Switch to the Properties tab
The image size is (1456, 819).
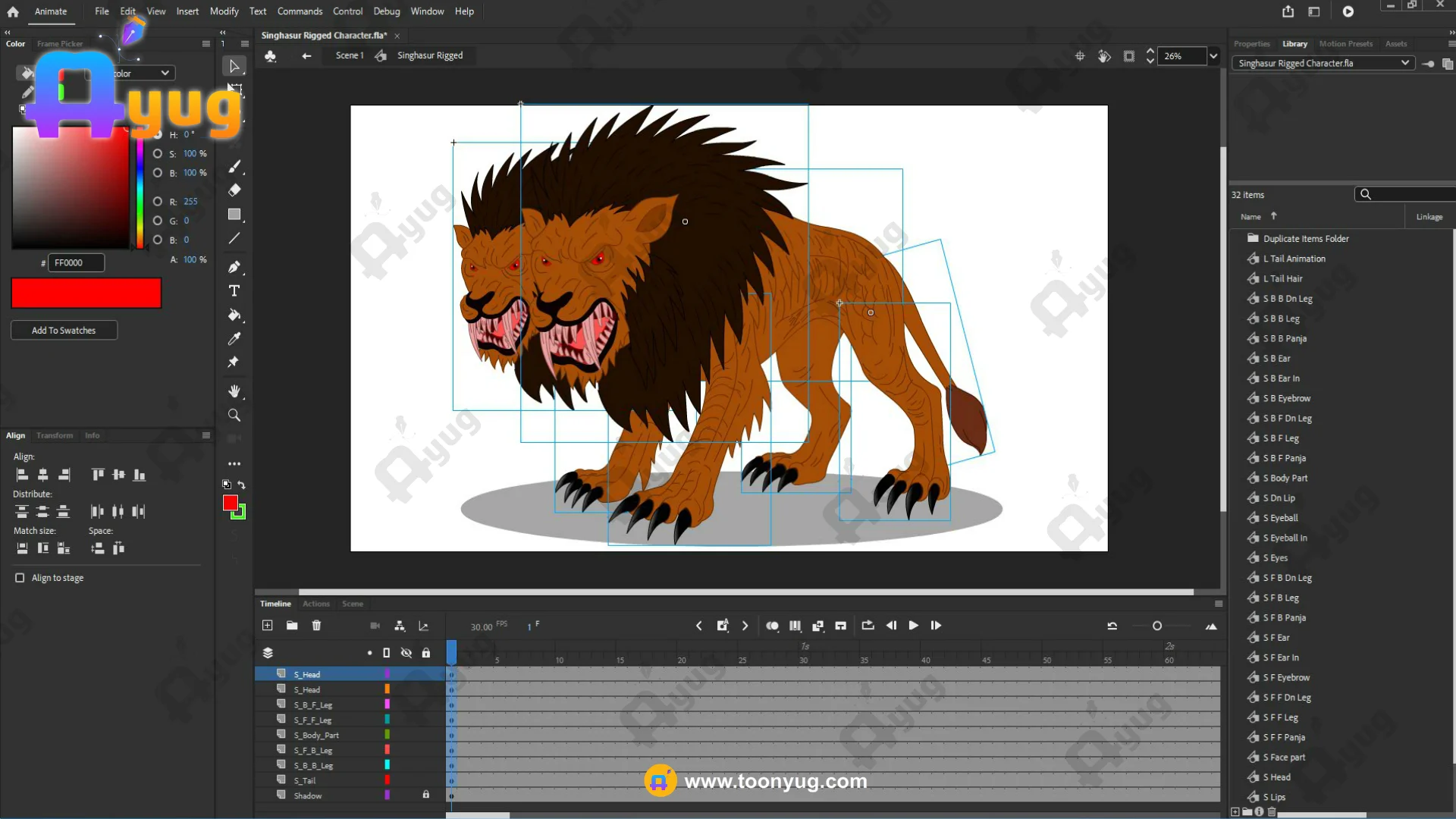(x=1251, y=44)
